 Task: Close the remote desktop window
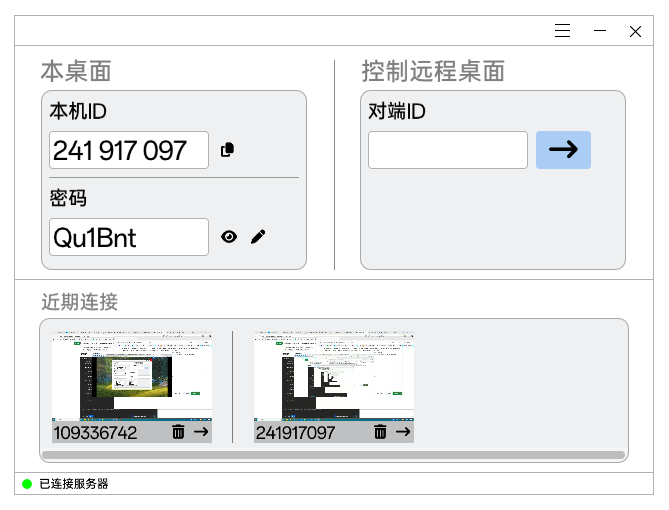pyautogui.click(x=635, y=31)
